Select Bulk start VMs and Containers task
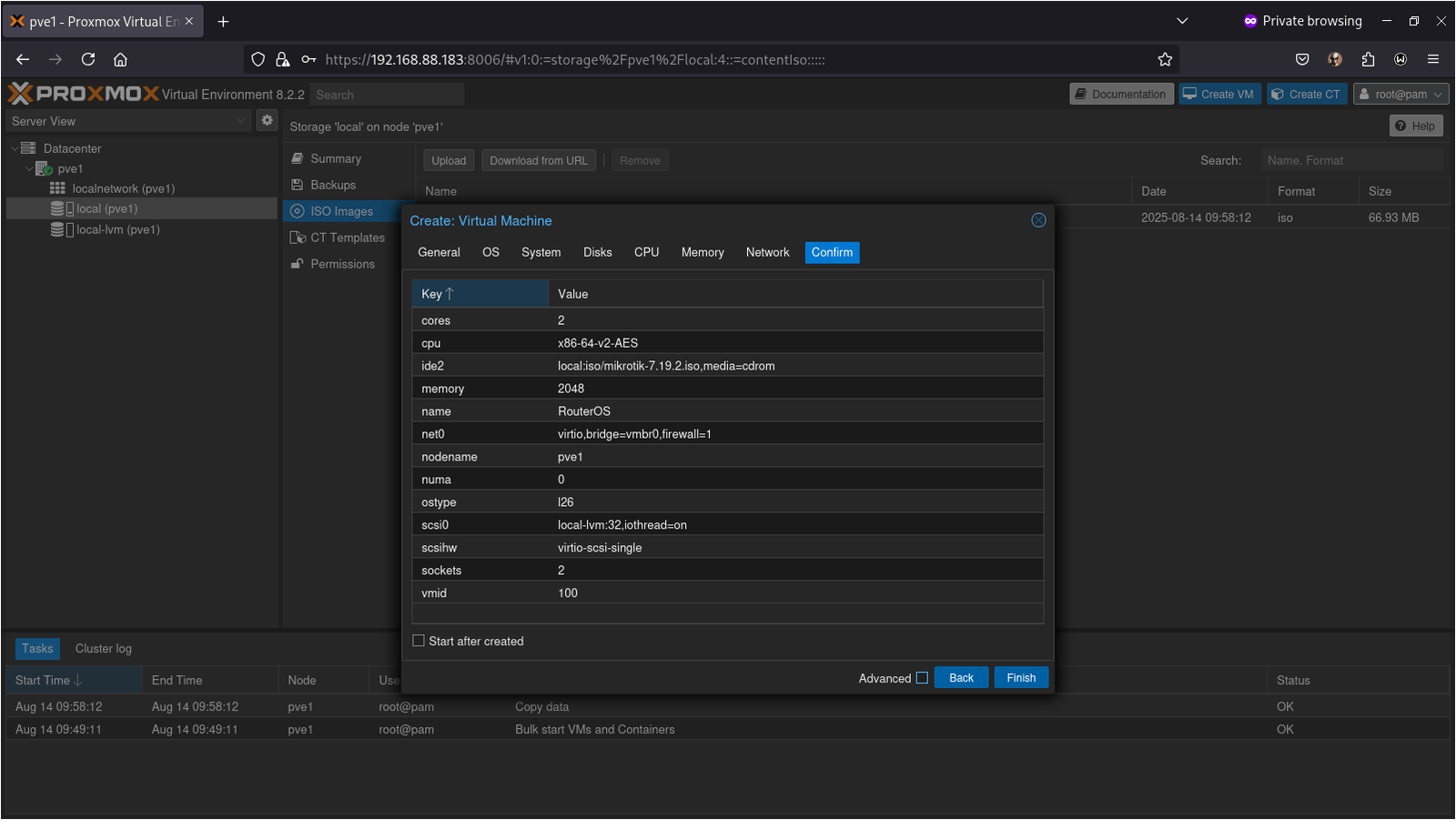Viewport: 1456px width, 820px height. [727, 730]
